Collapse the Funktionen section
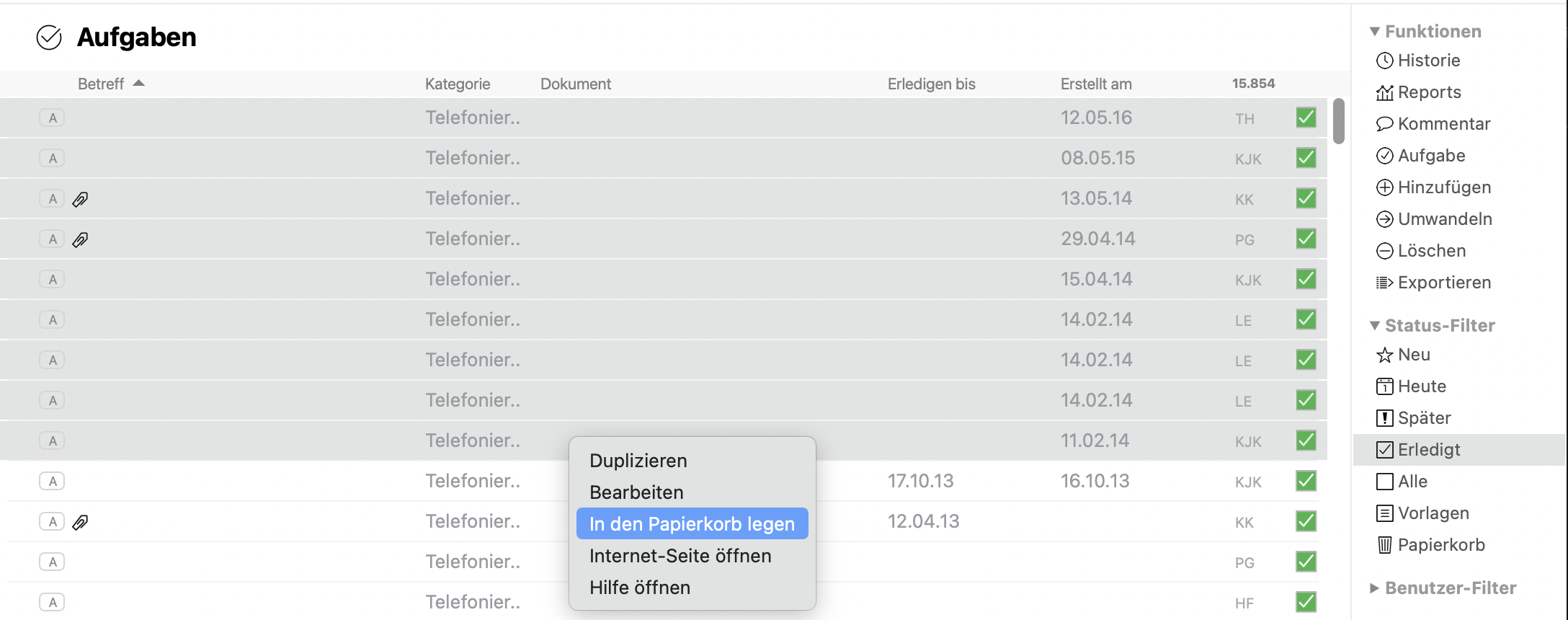Image resolution: width=1568 pixels, height=620 pixels. tap(1375, 32)
